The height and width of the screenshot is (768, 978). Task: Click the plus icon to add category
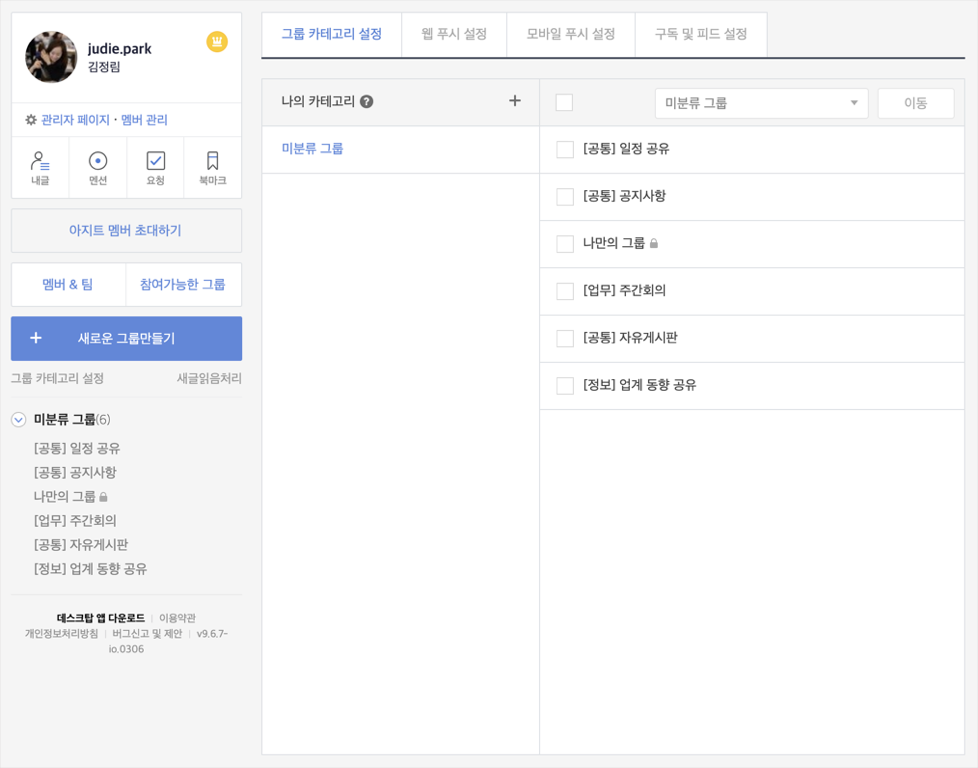click(x=515, y=101)
